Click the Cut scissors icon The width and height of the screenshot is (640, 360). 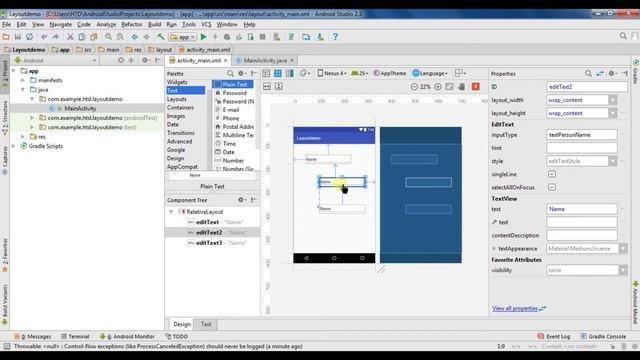click(x=70, y=37)
